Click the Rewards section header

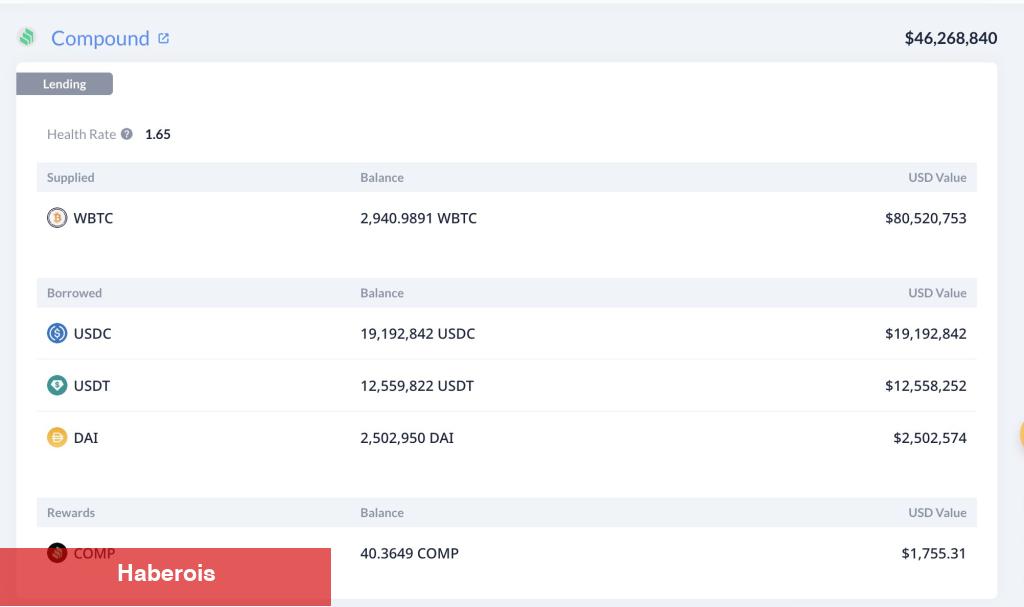71,513
